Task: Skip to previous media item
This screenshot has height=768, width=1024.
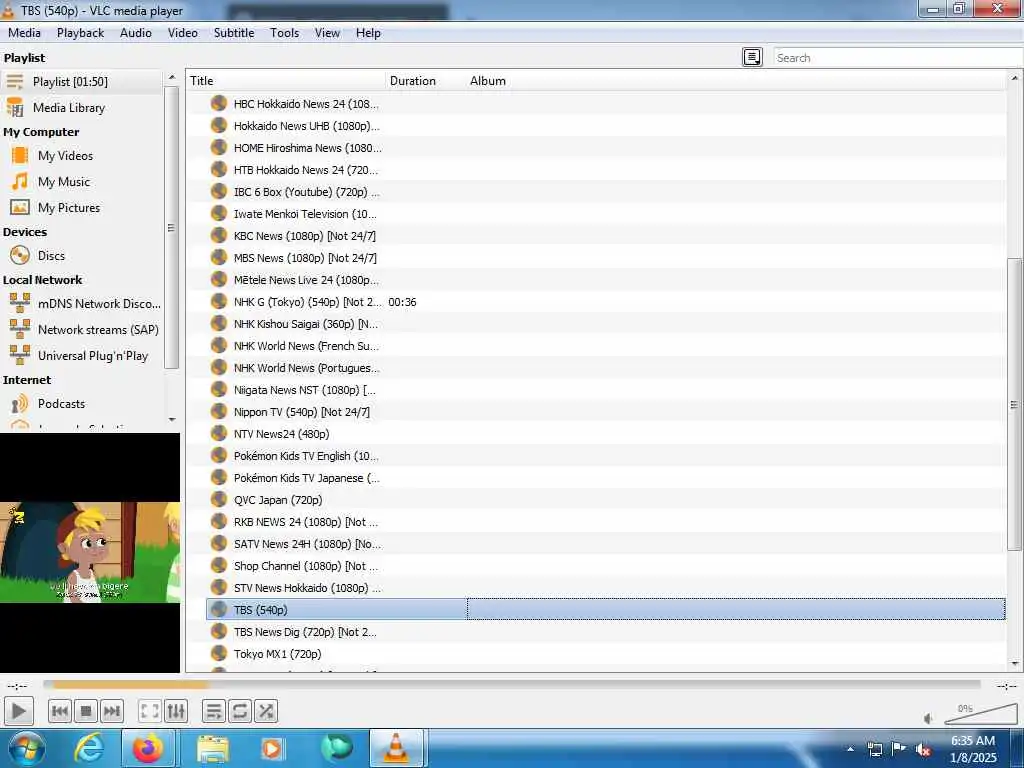Action: (59, 711)
